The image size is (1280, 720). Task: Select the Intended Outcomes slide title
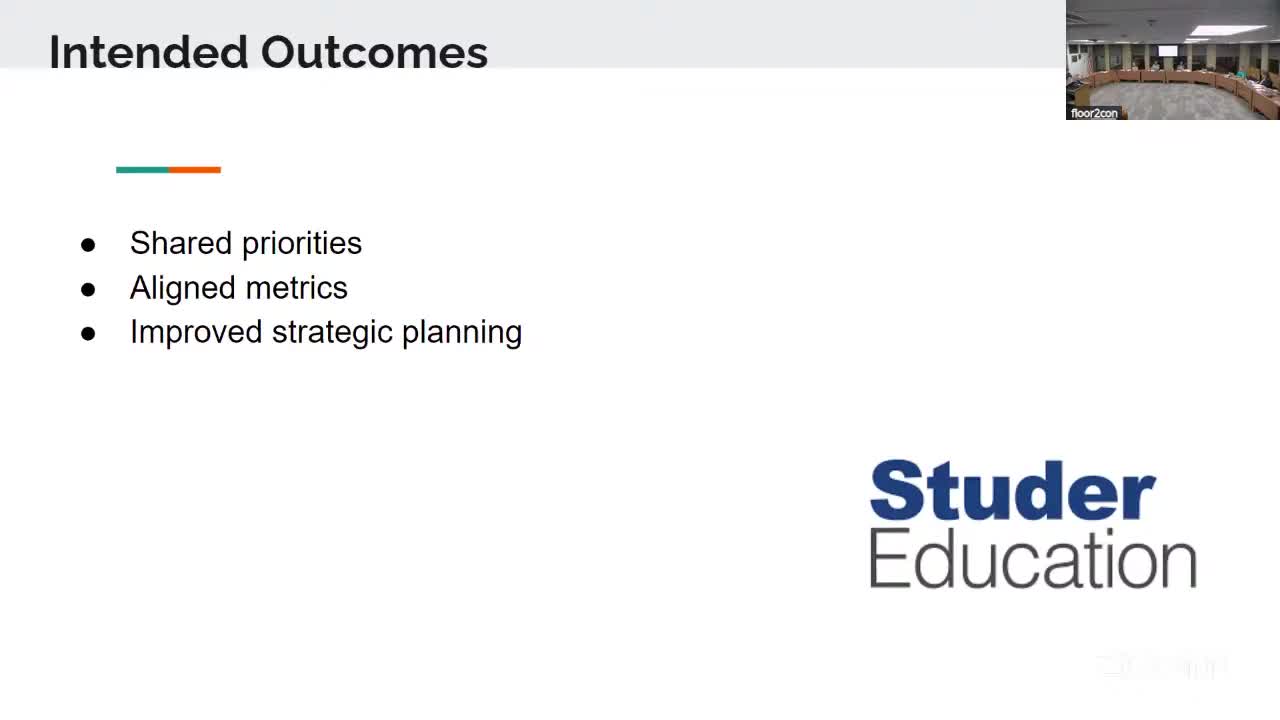268,52
